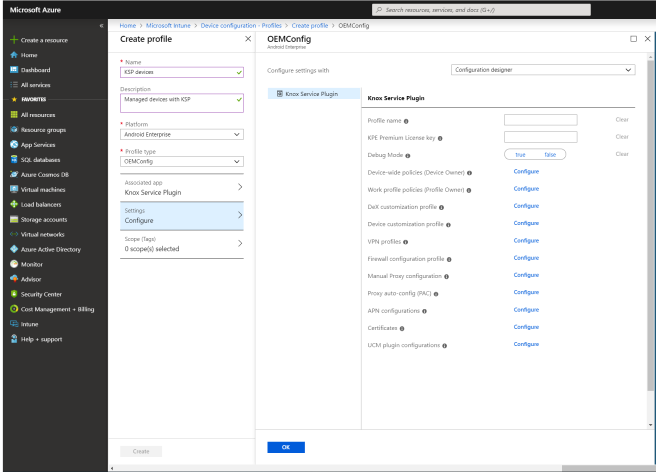The height and width of the screenshot is (472, 656).
Task: Set Debug Mode to true
Action: coord(520,154)
